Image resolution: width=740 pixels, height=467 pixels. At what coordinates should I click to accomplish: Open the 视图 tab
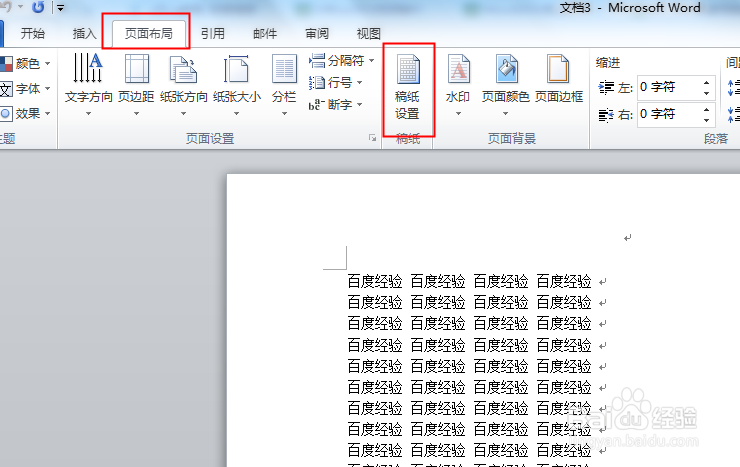coord(369,33)
